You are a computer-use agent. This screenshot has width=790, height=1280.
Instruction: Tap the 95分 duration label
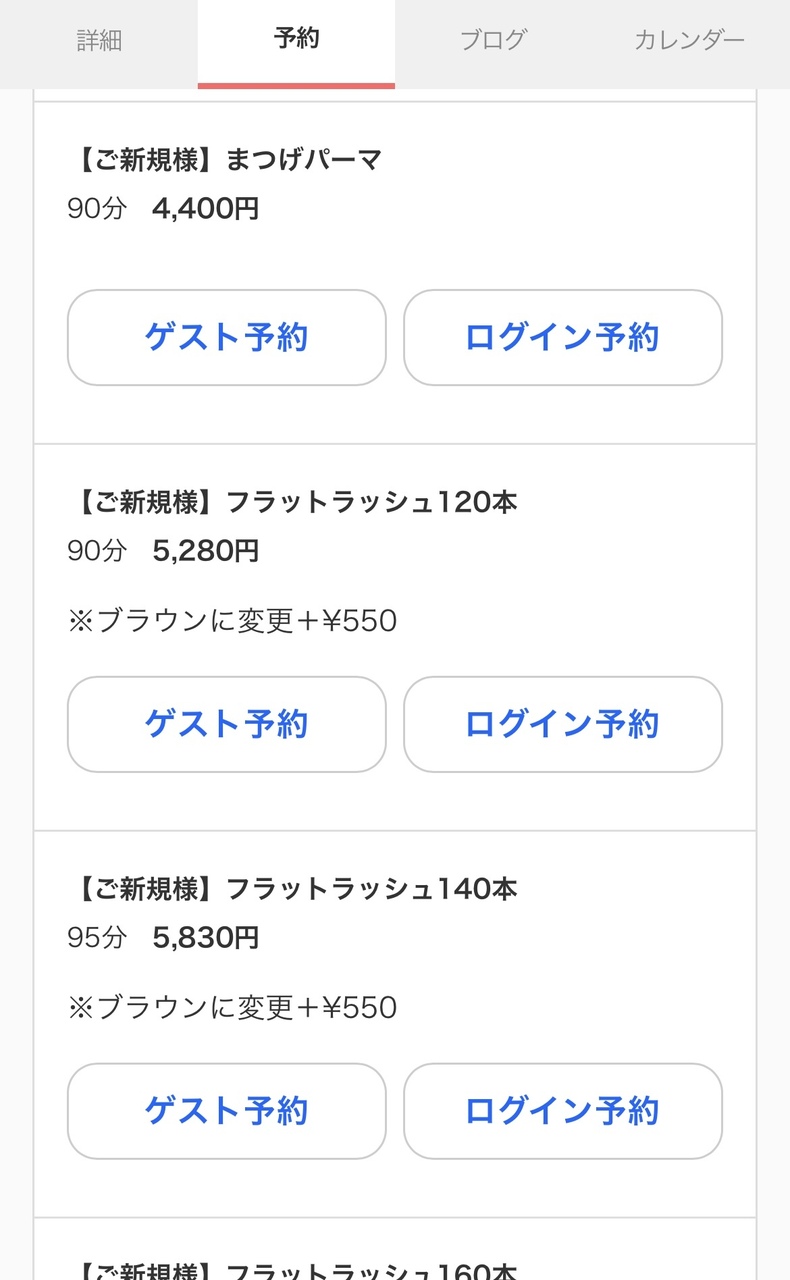[97, 938]
